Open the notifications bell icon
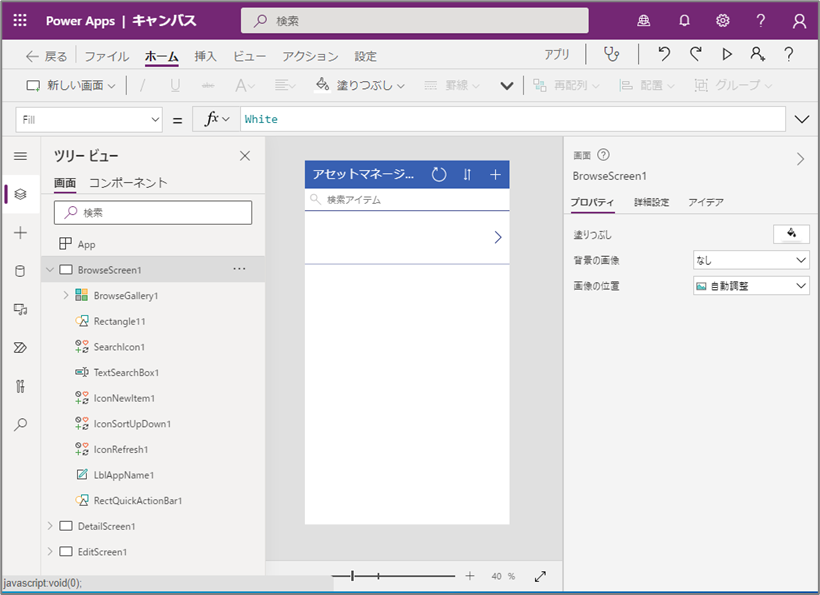This screenshot has height=595, width=820. pyautogui.click(x=684, y=20)
